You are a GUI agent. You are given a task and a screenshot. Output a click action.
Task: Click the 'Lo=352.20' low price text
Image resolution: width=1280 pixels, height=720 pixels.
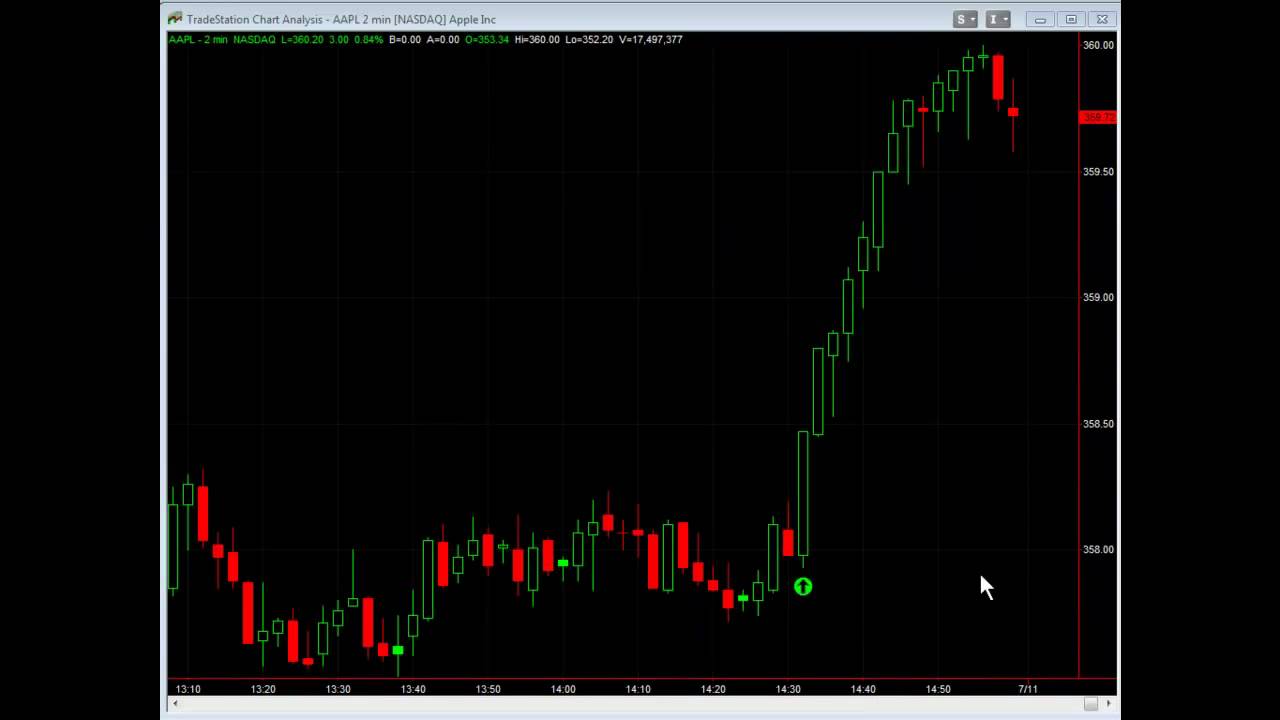click(x=589, y=40)
